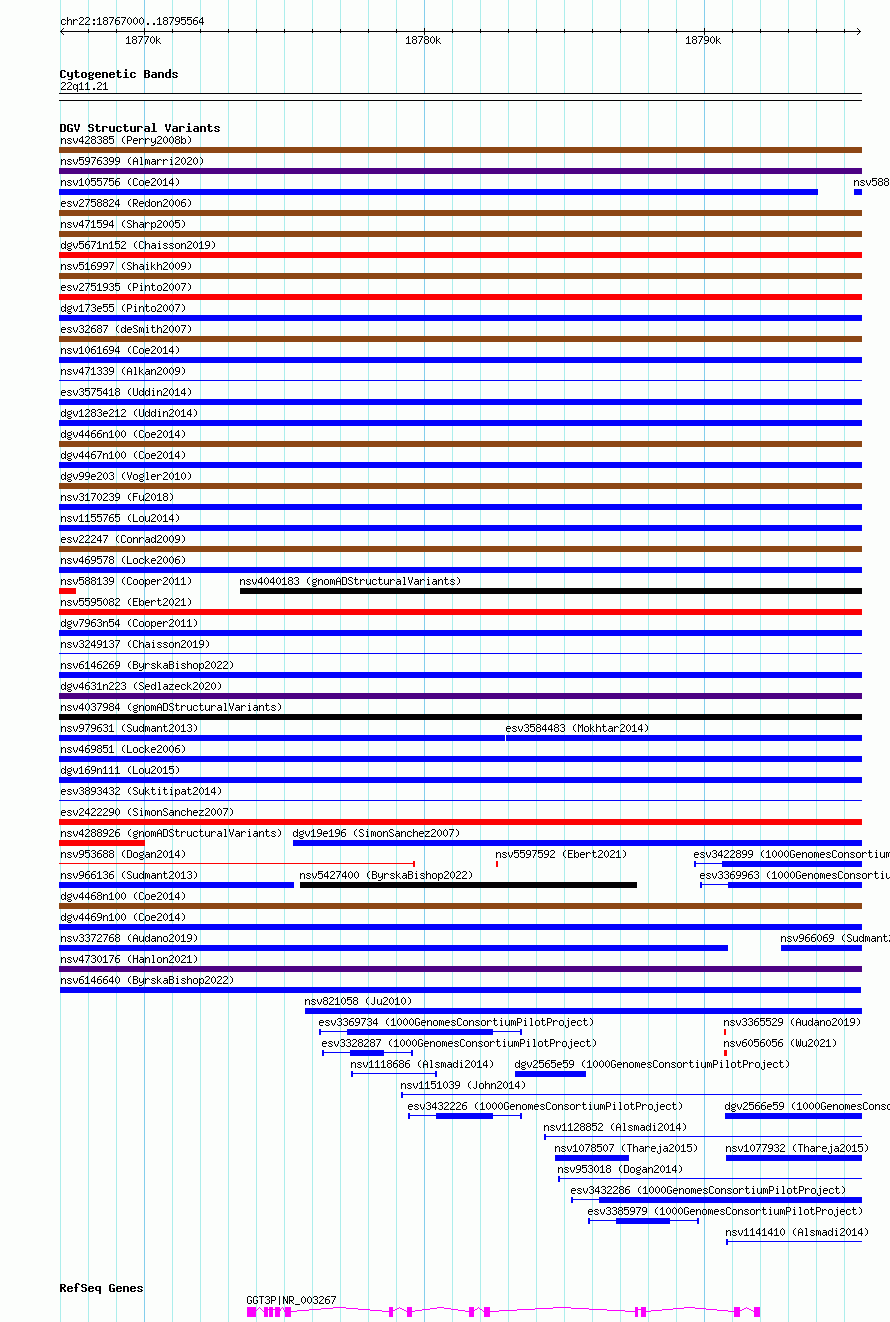This screenshot has height=1322, width=890.
Task: Open dgv19e196 (SimonSanchez2007) variant
Action: (376, 833)
